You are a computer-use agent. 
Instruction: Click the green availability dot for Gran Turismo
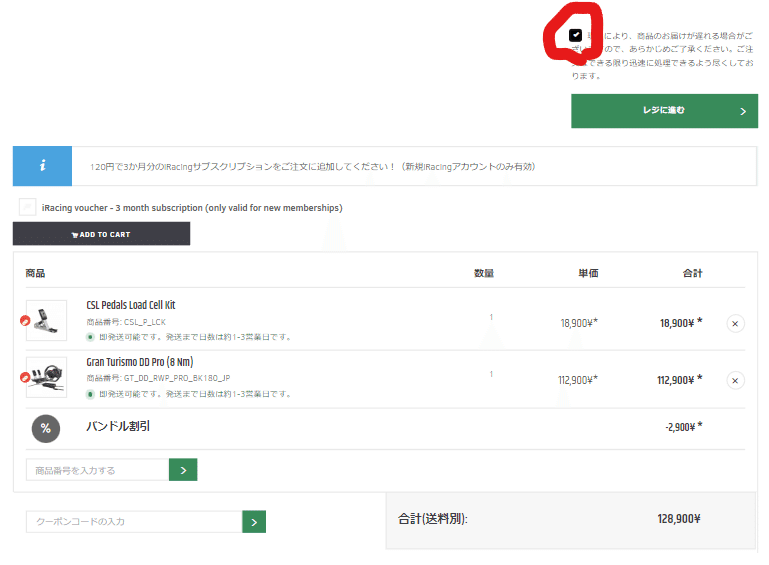(x=90, y=394)
